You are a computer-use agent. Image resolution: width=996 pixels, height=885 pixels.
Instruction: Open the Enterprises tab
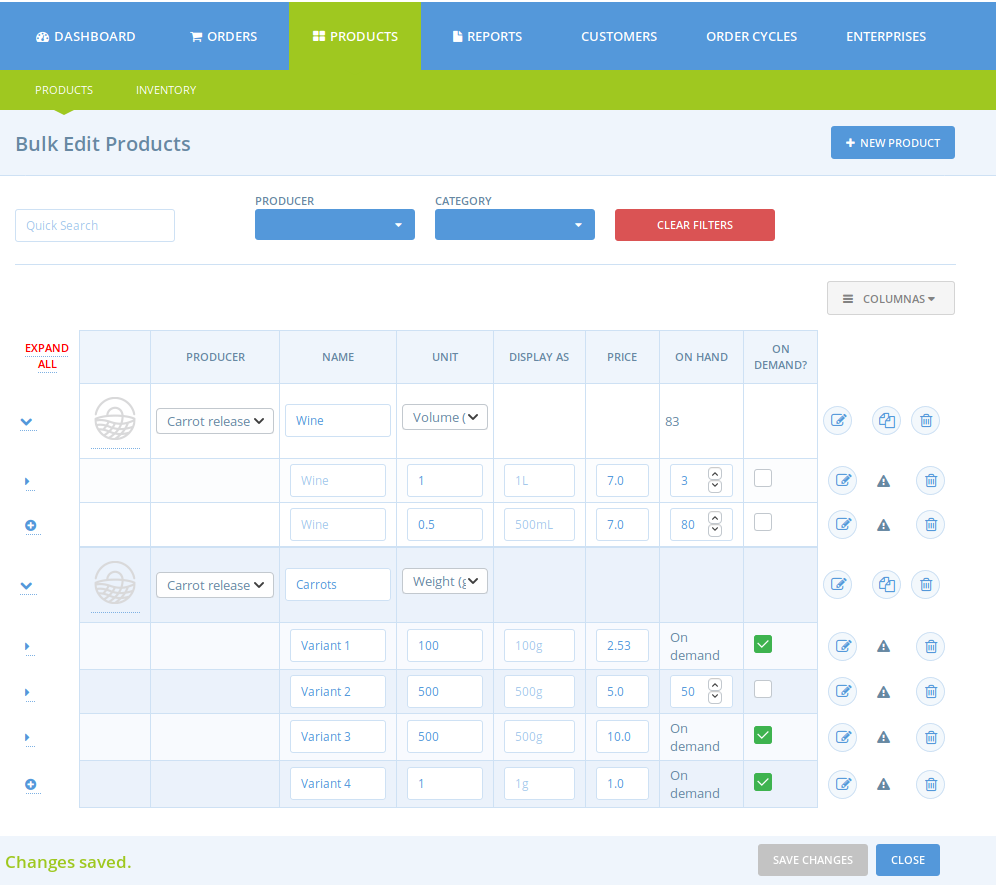(x=885, y=36)
